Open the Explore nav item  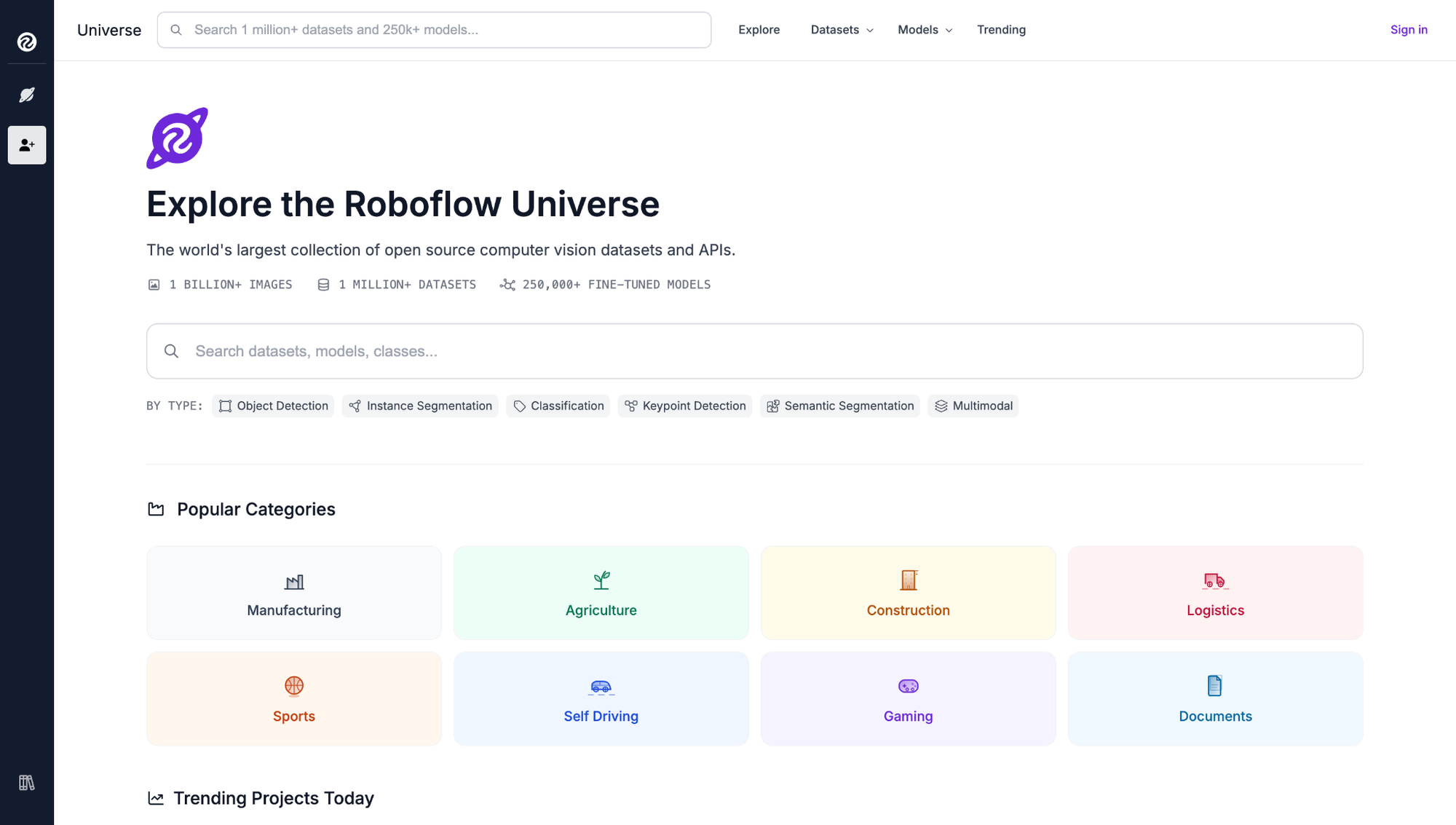pyautogui.click(x=759, y=30)
